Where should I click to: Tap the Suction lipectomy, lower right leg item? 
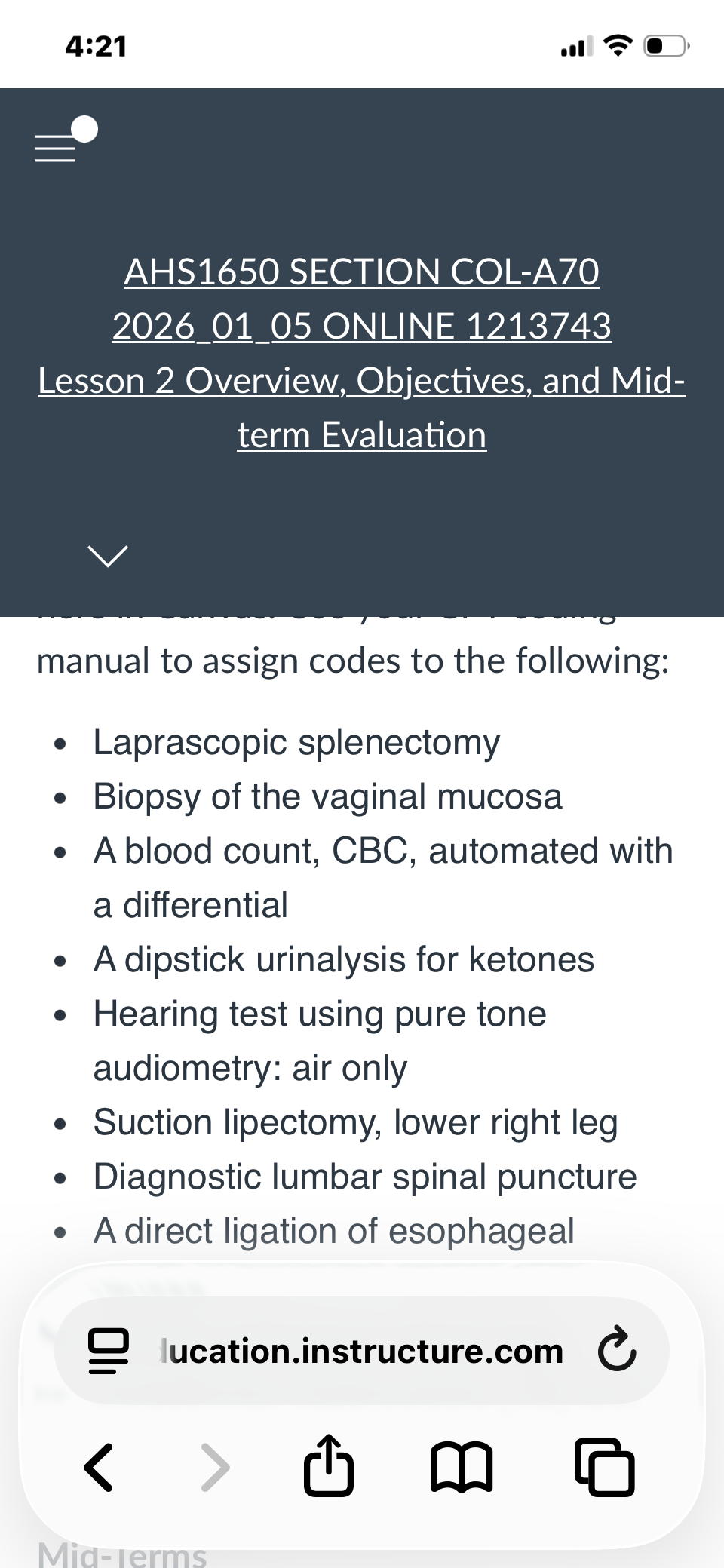pyautogui.click(x=355, y=1122)
